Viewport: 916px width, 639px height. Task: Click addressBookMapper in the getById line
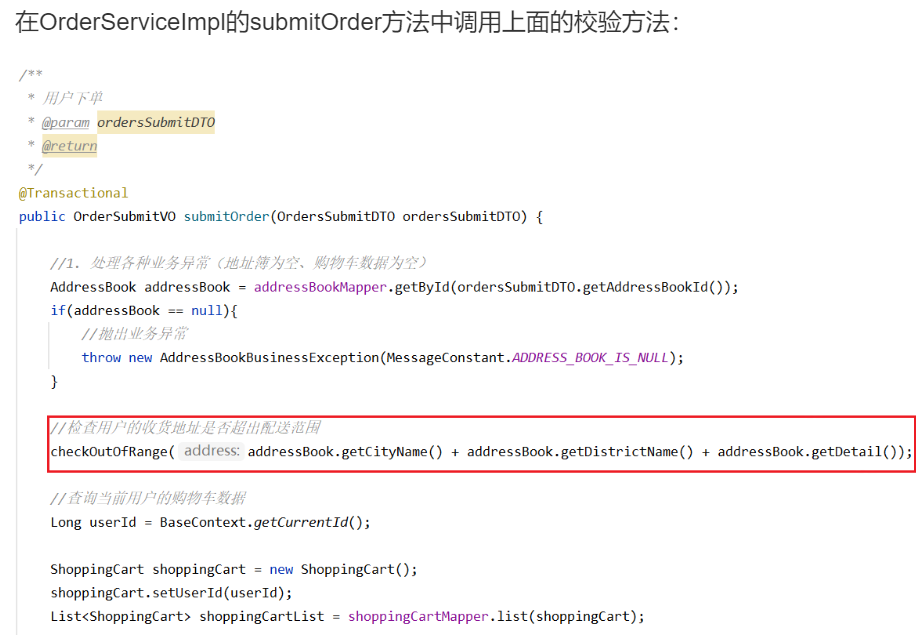pos(320,287)
